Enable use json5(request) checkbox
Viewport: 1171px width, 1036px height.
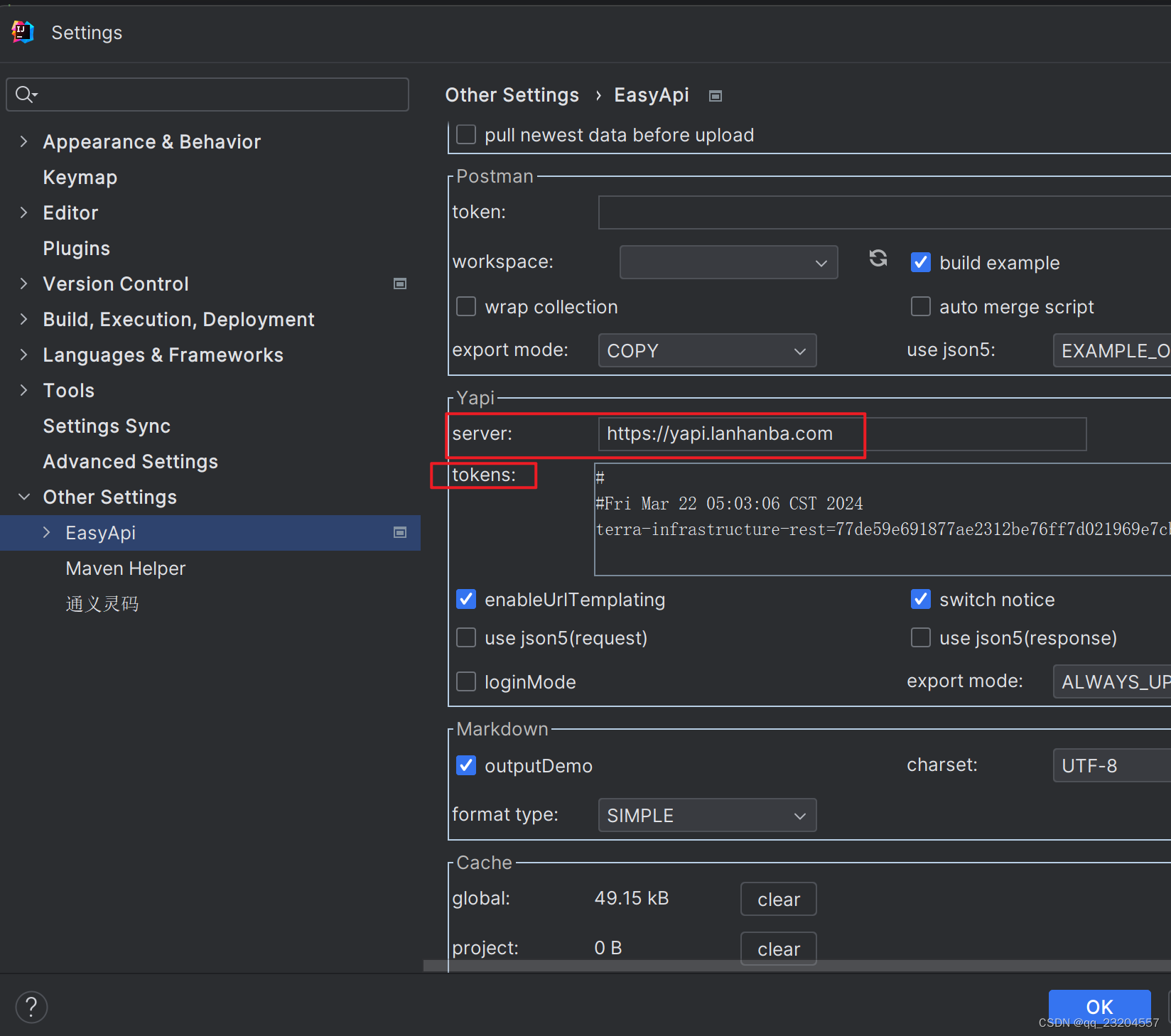466,637
